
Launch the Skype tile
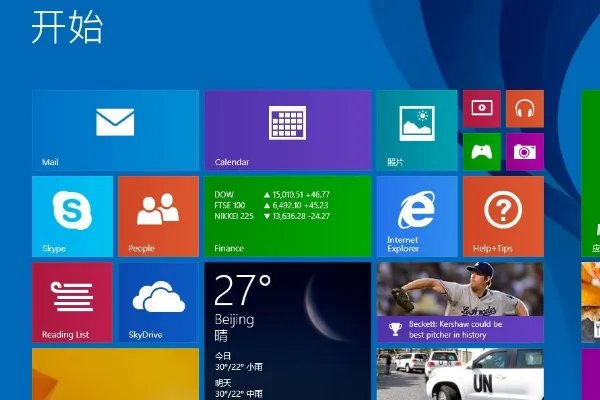point(72,216)
